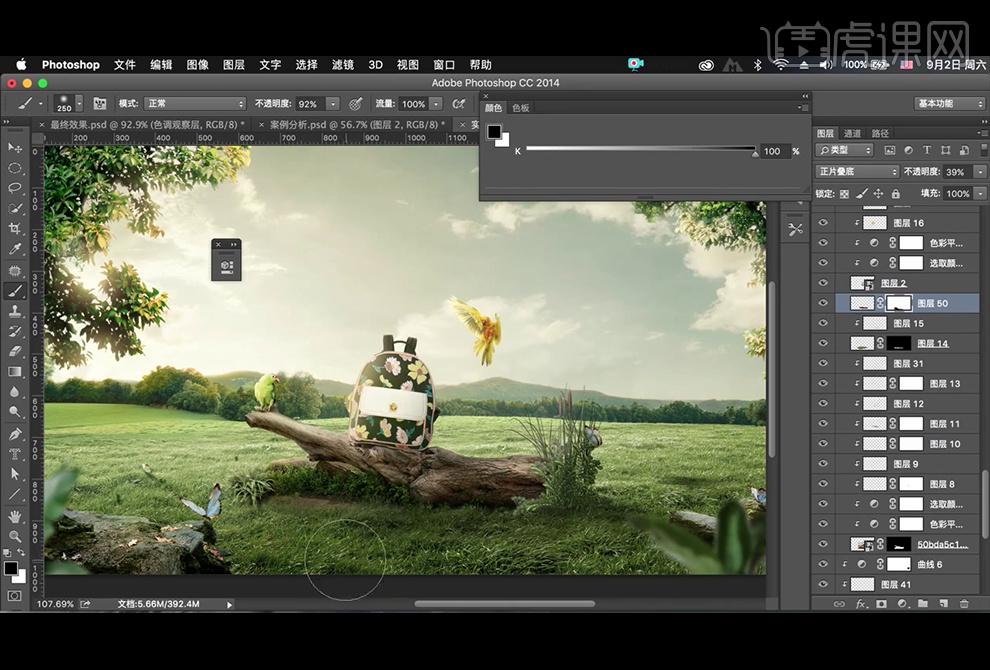
Task: Select the Path Selection tool
Action: [15, 474]
